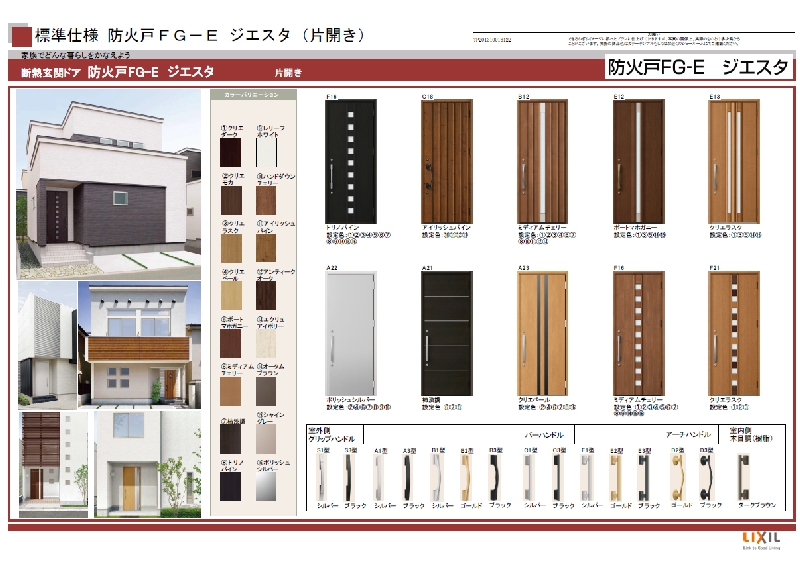800x563 pixels.
Task: View the large white two-story house photo
Action: 109,185
